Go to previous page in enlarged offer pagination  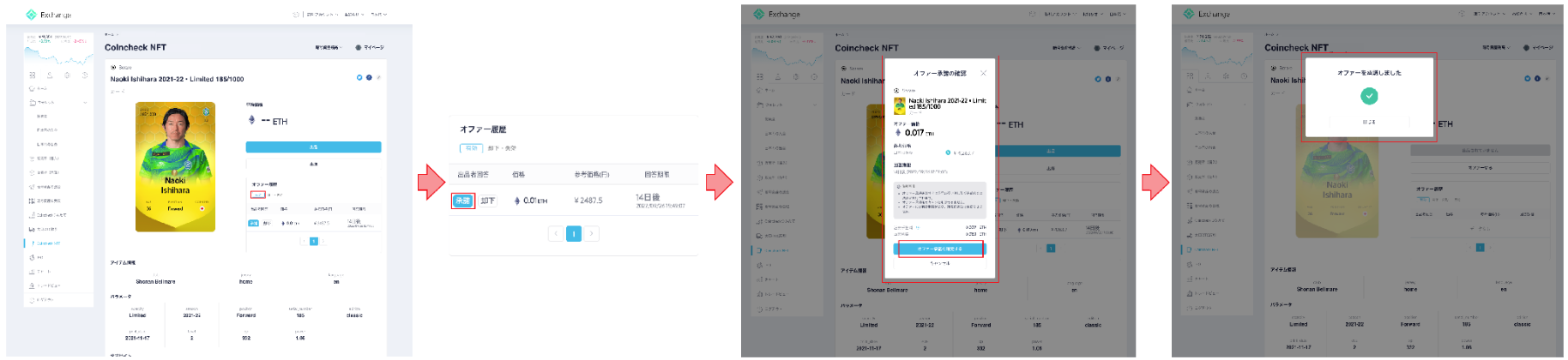click(556, 233)
